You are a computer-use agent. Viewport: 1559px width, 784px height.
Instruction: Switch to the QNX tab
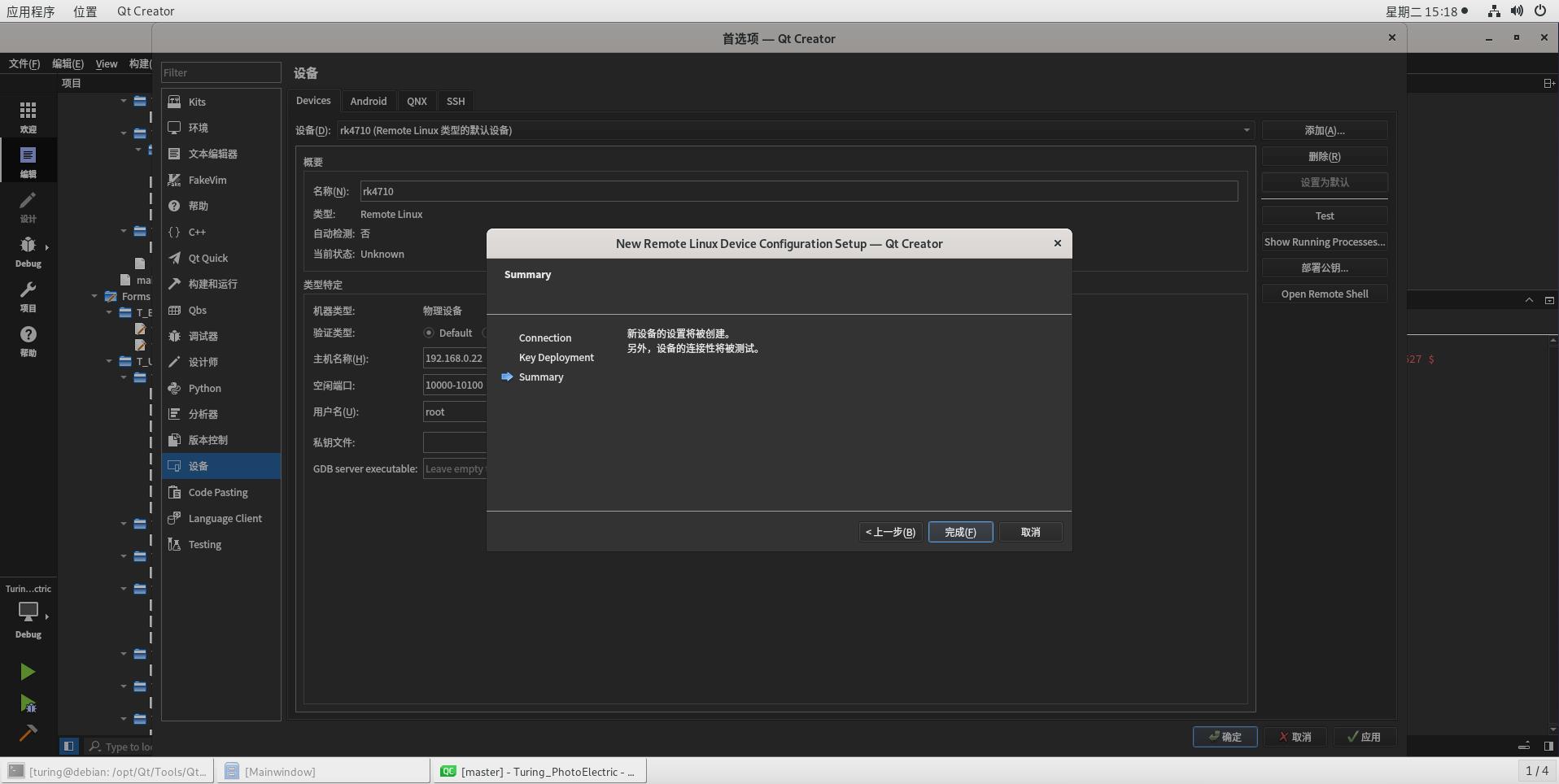pos(417,101)
